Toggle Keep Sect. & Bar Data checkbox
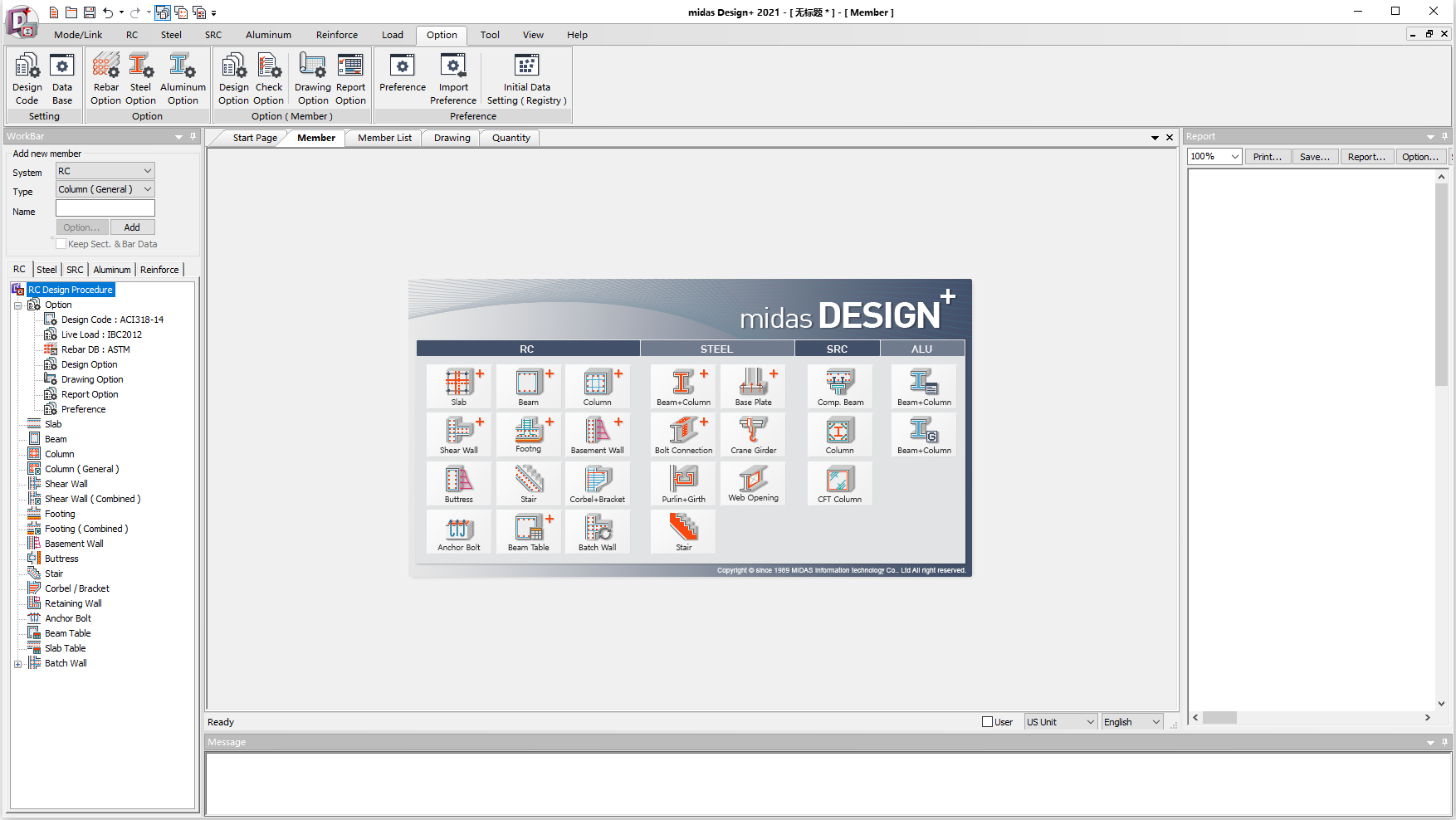Screen dimensions: 1456x820 point(61,244)
